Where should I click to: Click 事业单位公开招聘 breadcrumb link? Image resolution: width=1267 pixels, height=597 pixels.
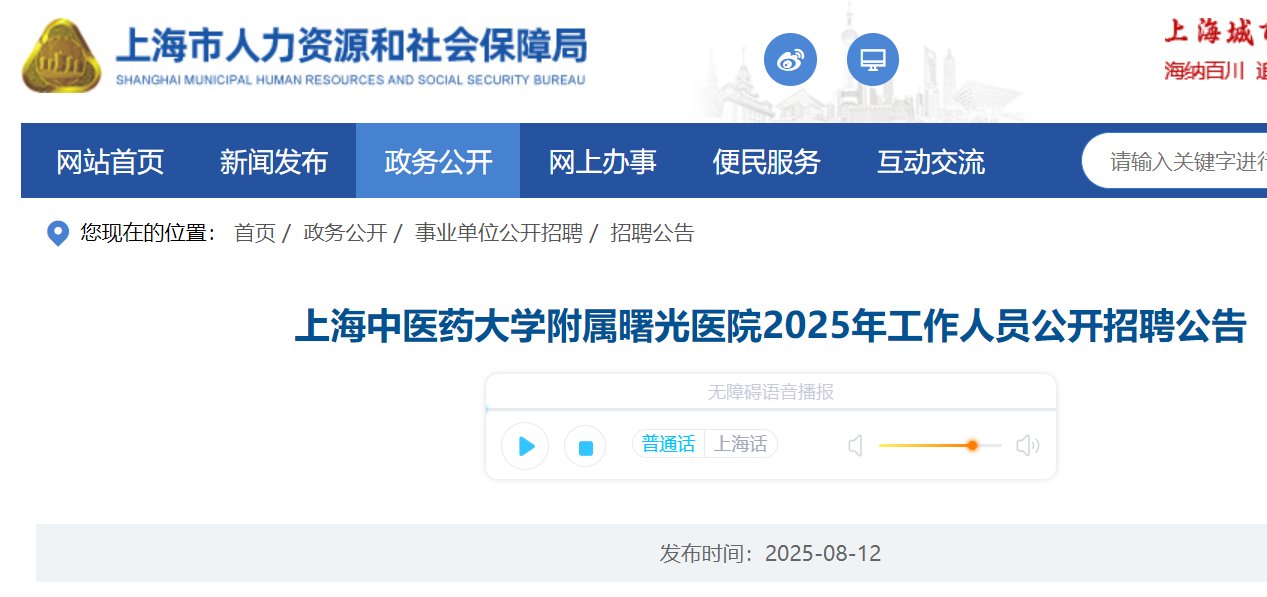pos(498,234)
